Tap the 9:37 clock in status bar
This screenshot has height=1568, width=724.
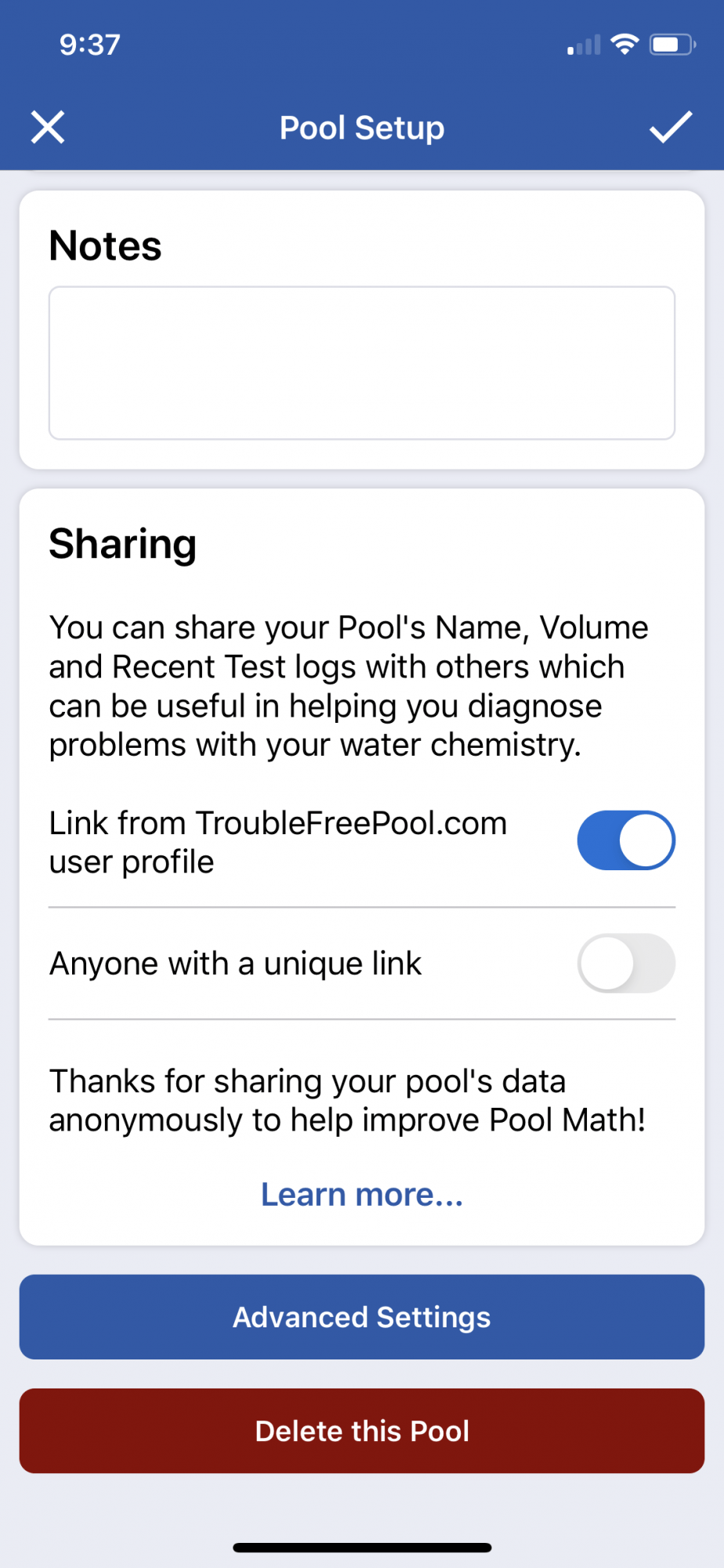(x=90, y=45)
